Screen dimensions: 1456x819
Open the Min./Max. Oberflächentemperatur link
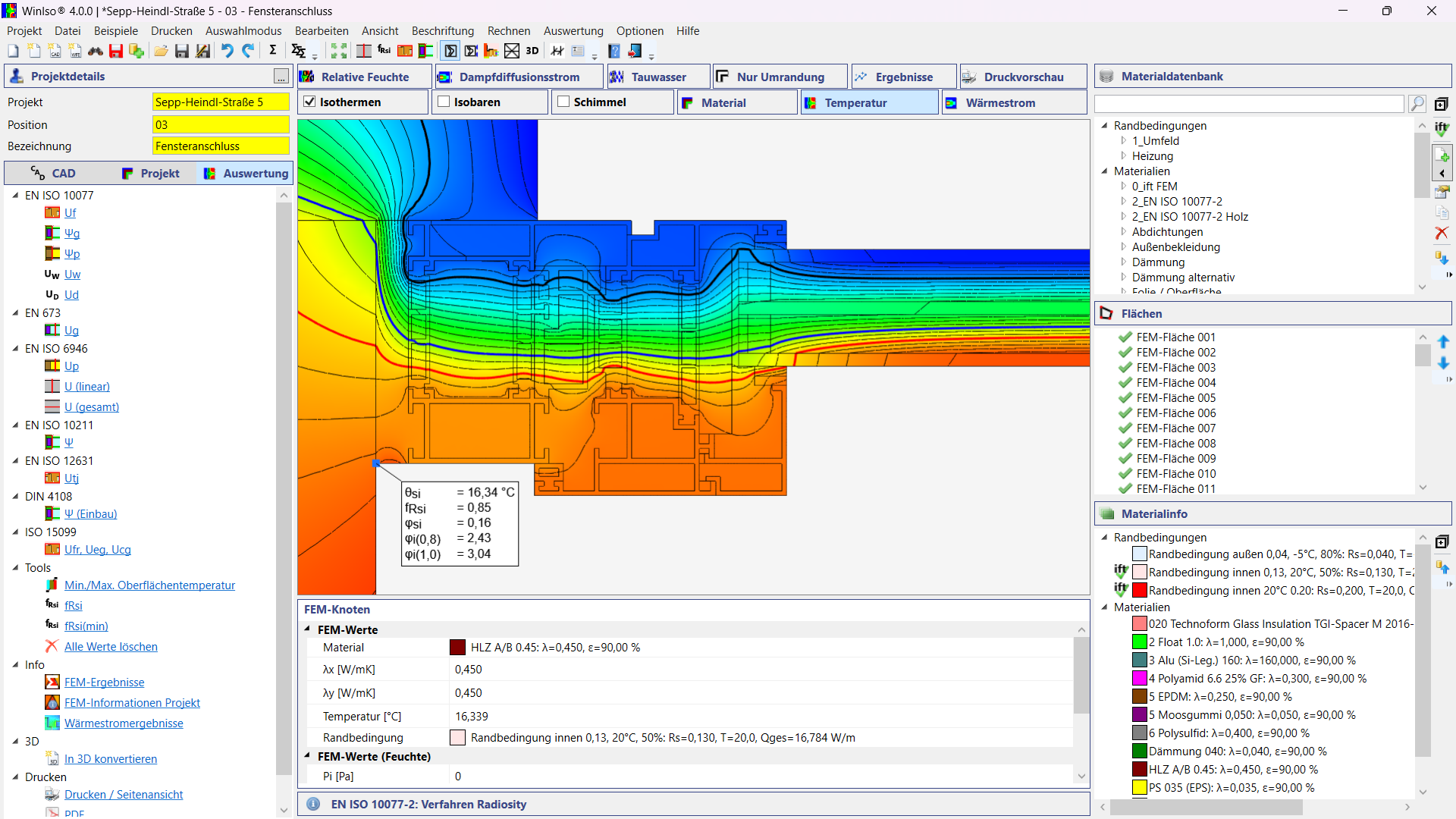(x=149, y=585)
